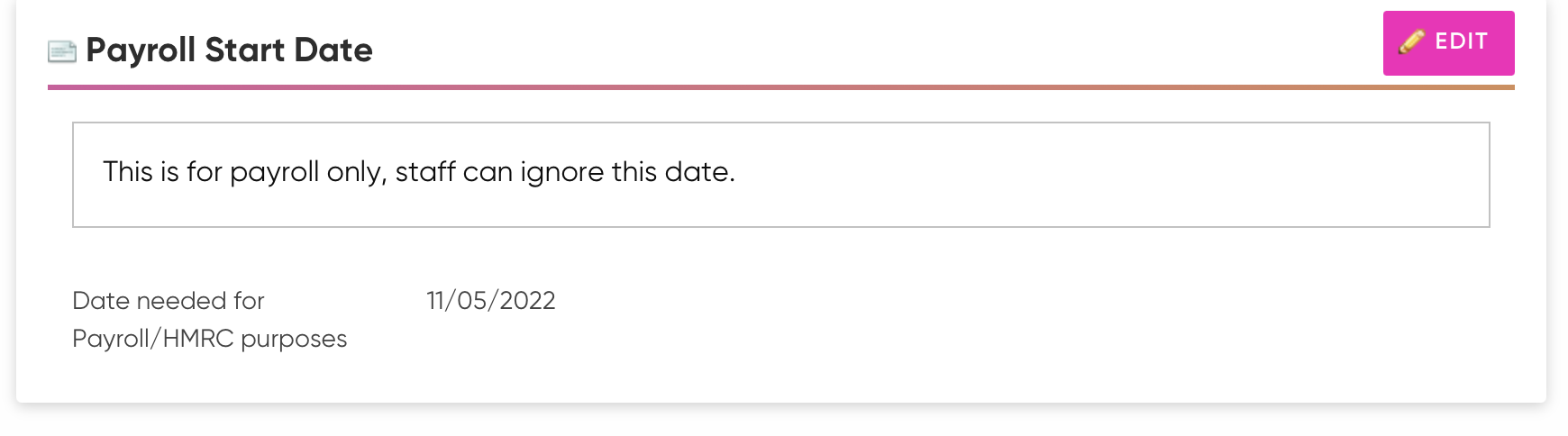
Task: Click the bordered information notice box
Action: click(x=780, y=175)
